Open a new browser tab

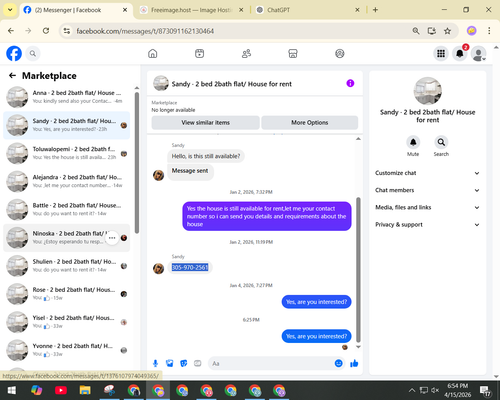(x=375, y=10)
